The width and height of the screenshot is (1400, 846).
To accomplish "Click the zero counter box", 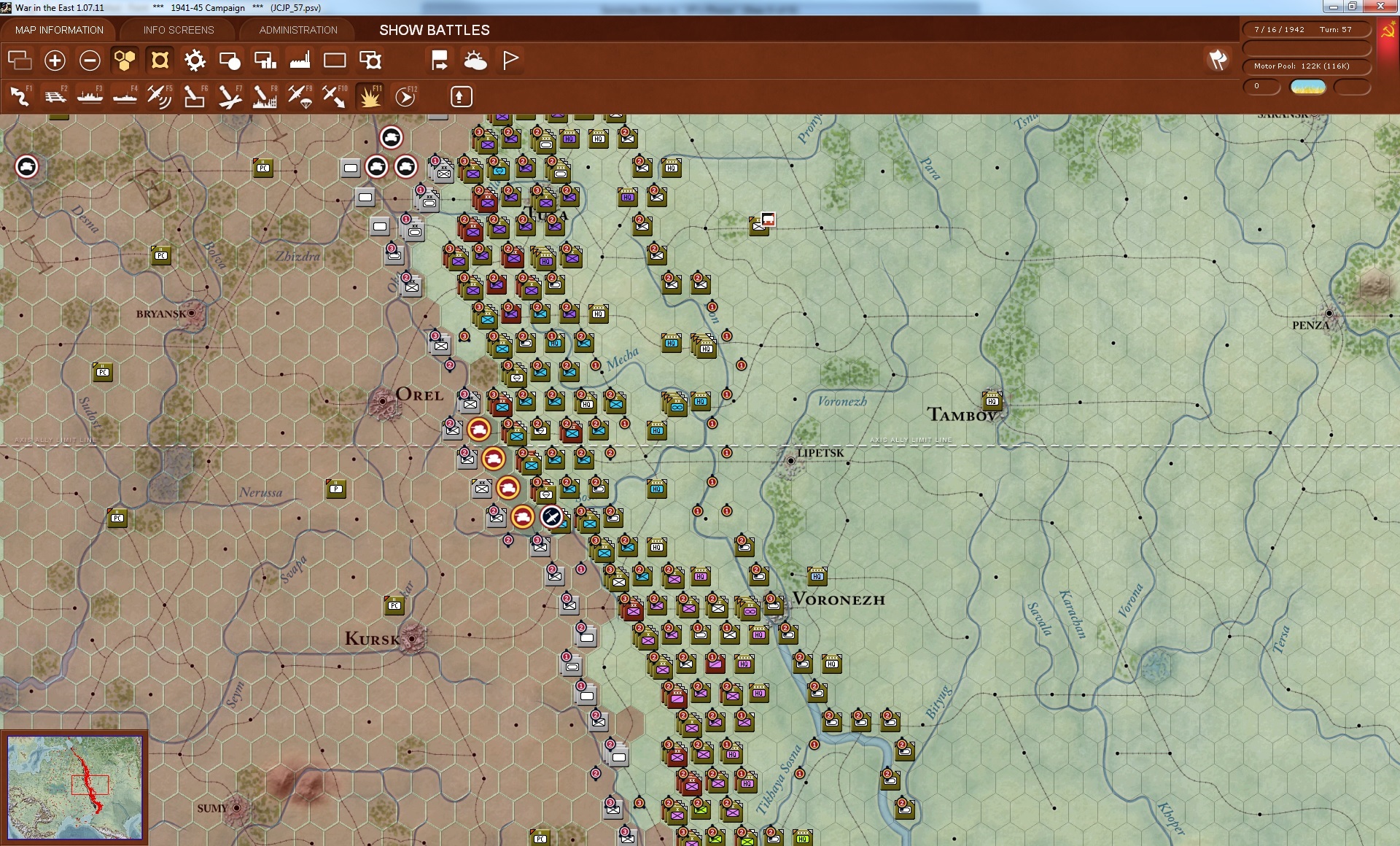I will coord(1261,87).
